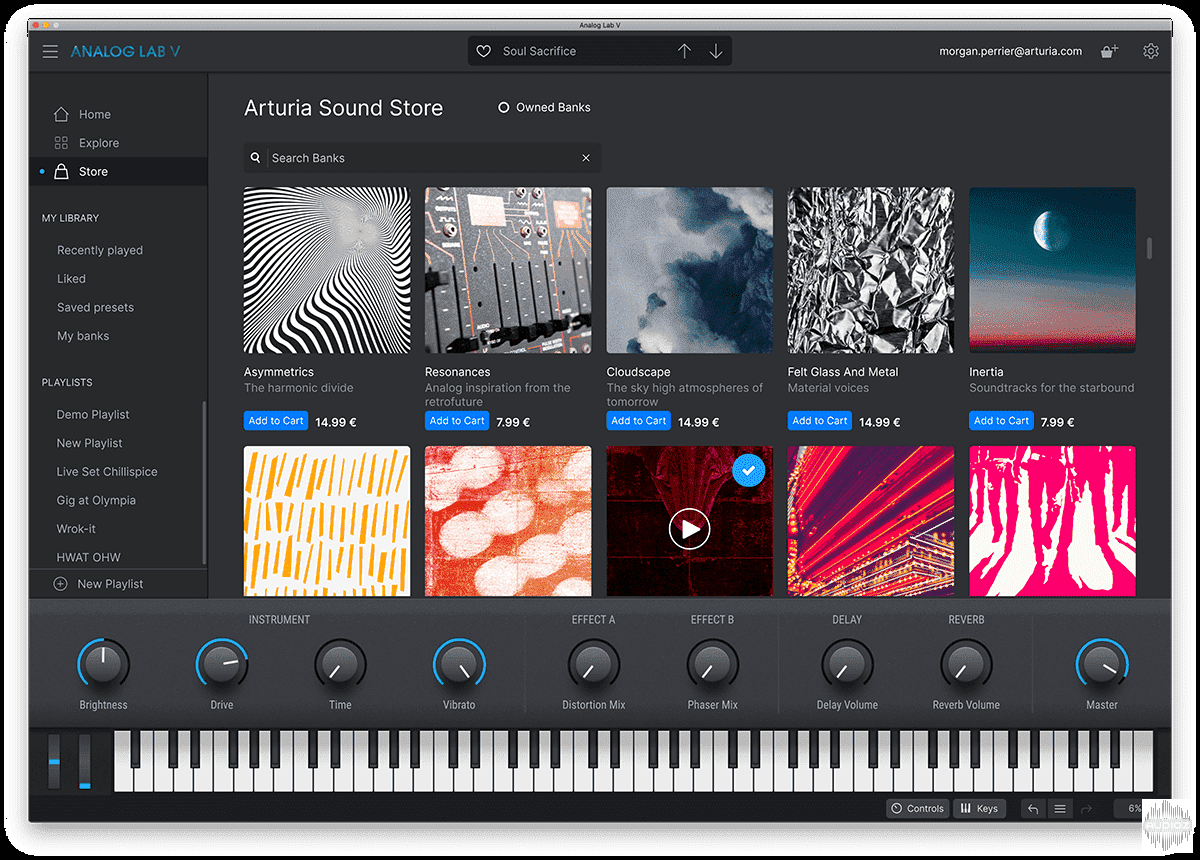1200x860 pixels.
Task: Open the Felt Glass And Metal foil thumbnail
Action: [871, 271]
